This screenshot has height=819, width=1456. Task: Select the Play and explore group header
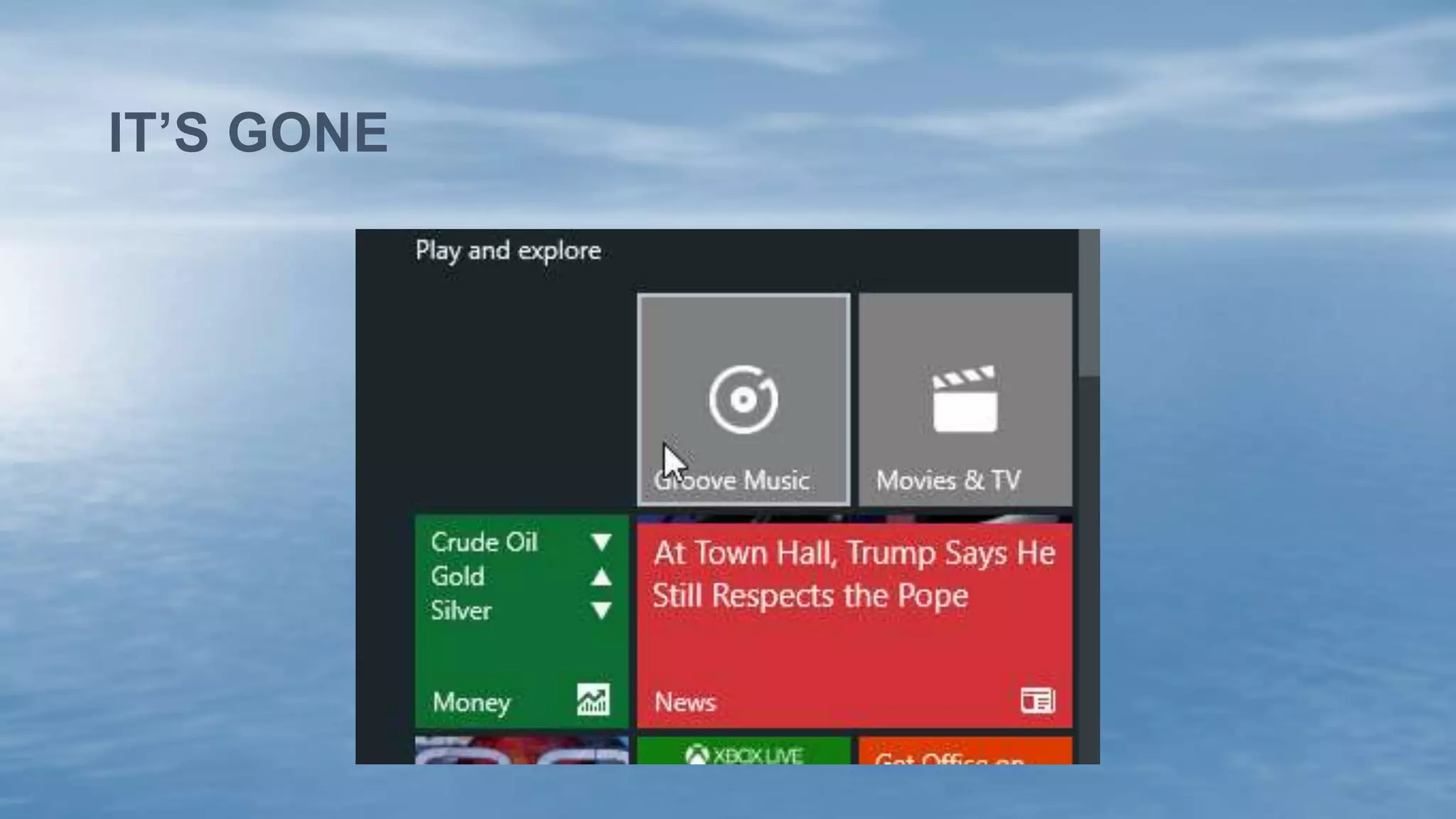coord(508,251)
